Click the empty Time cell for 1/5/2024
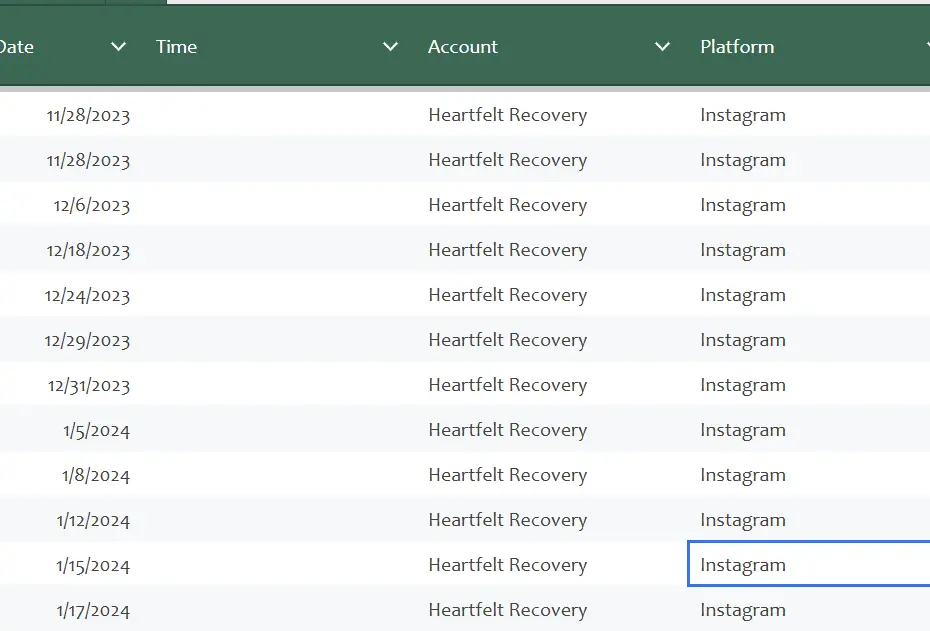The height and width of the screenshot is (631, 930). (x=279, y=431)
